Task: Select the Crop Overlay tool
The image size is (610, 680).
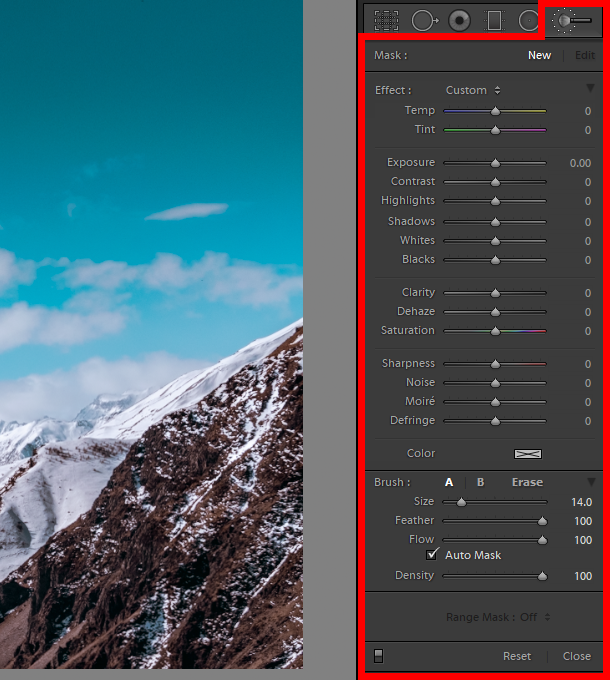Action: tap(386, 20)
